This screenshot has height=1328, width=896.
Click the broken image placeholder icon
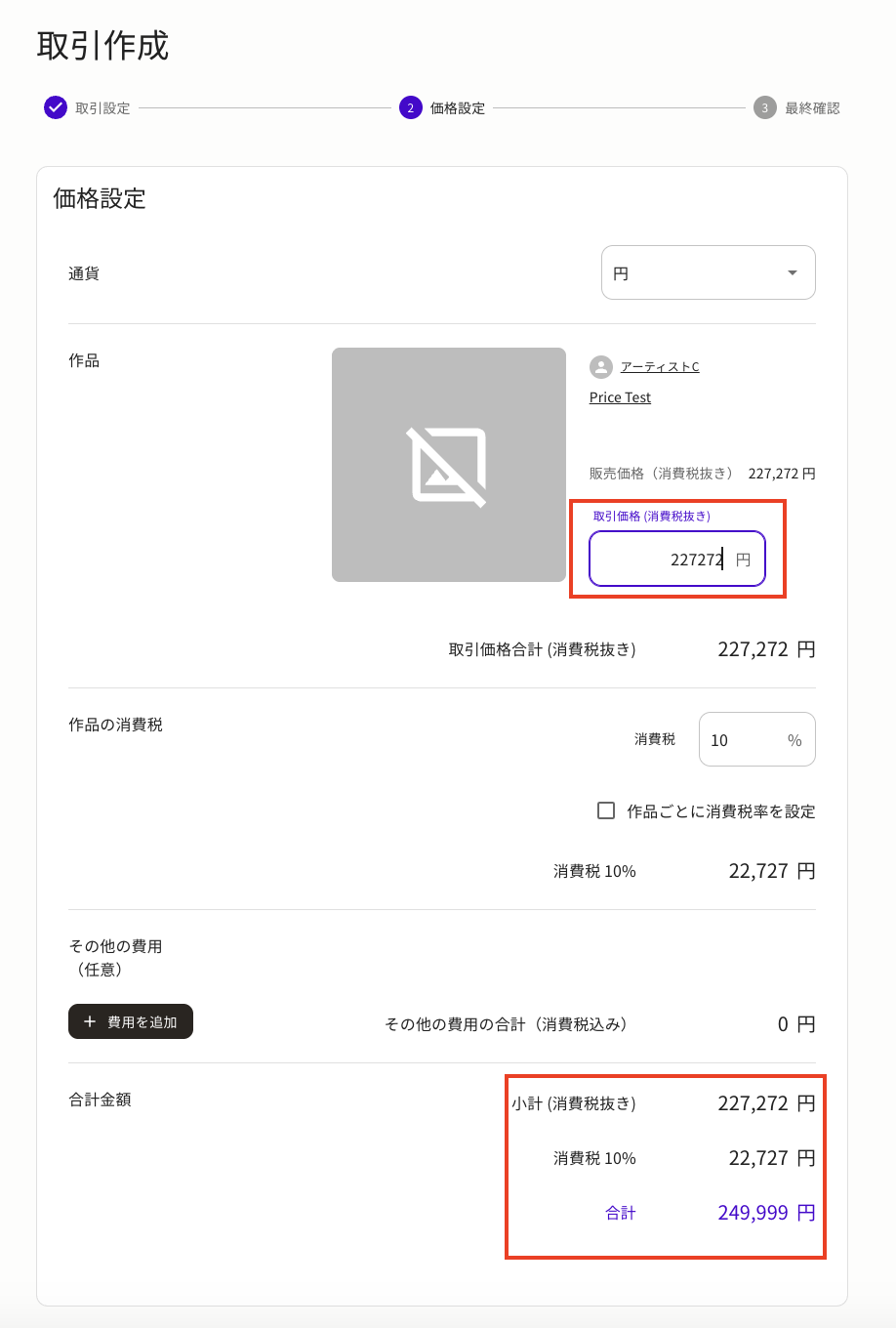(448, 464)
